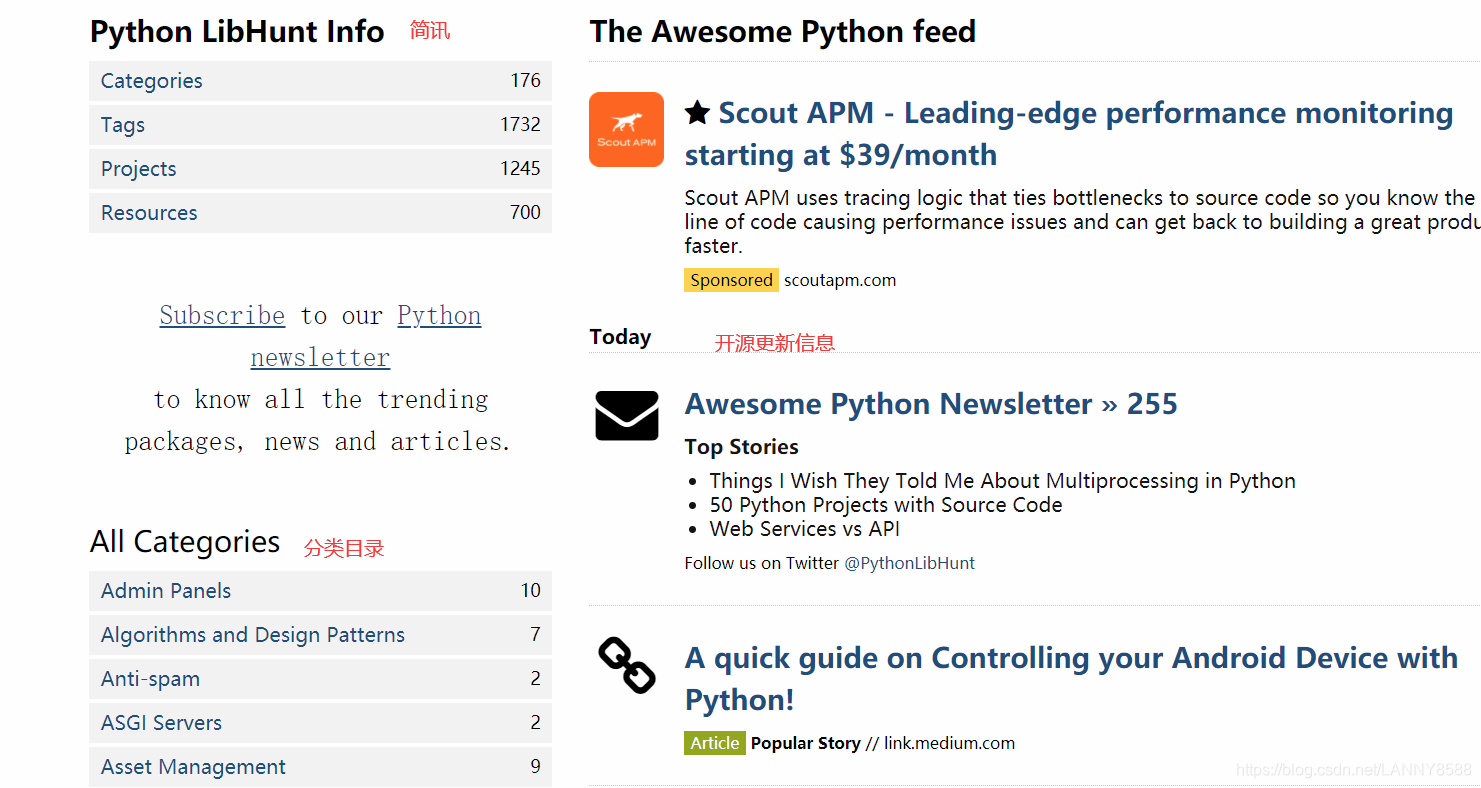Visit the @PythonLibHunt Twitter link
This screenshot has width=1481, height=788.
[909, 563]
